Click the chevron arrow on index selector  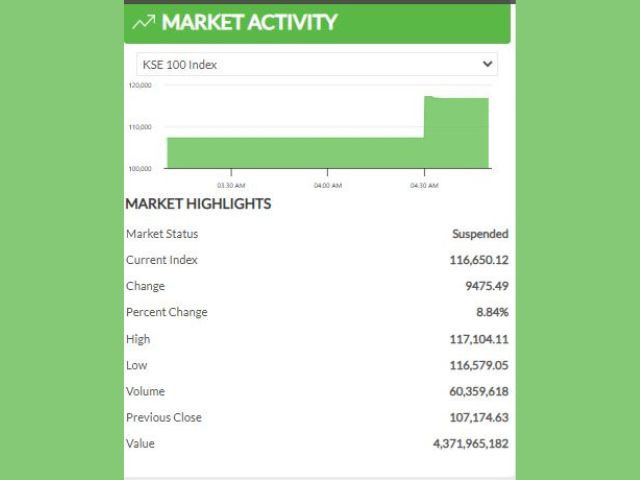click(487, 64)
